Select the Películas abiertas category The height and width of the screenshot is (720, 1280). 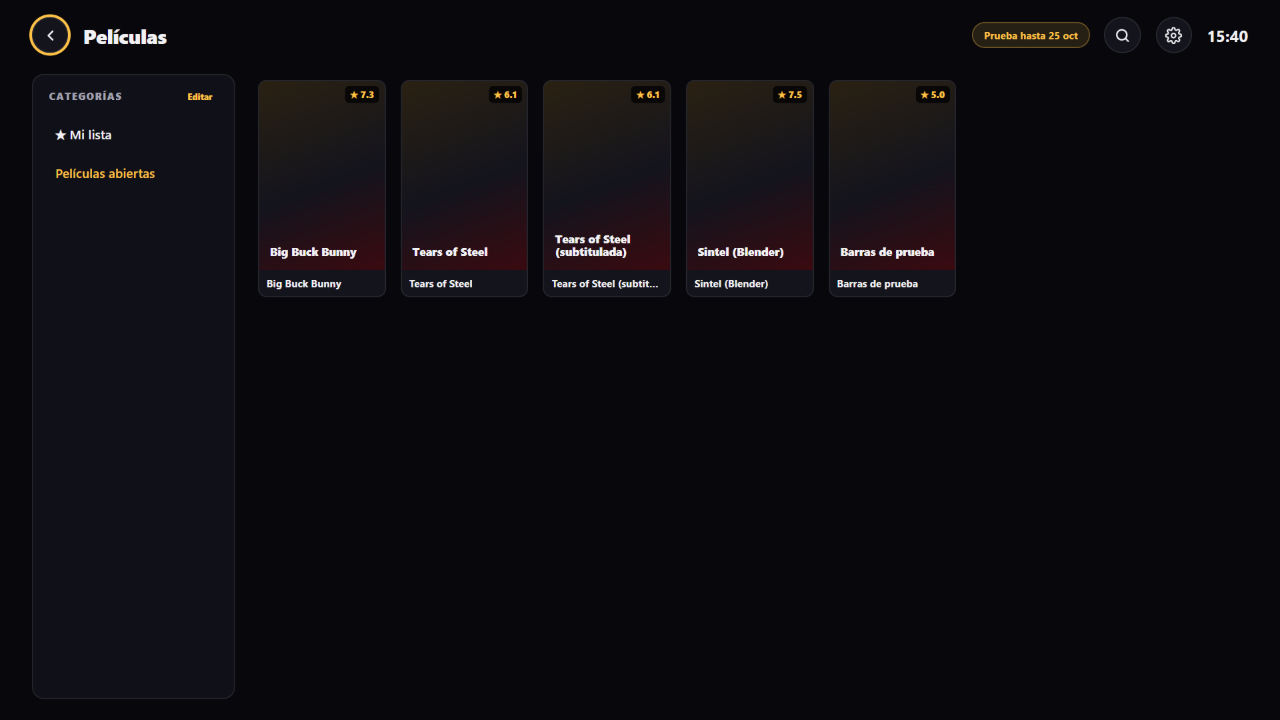click(133, 174)
